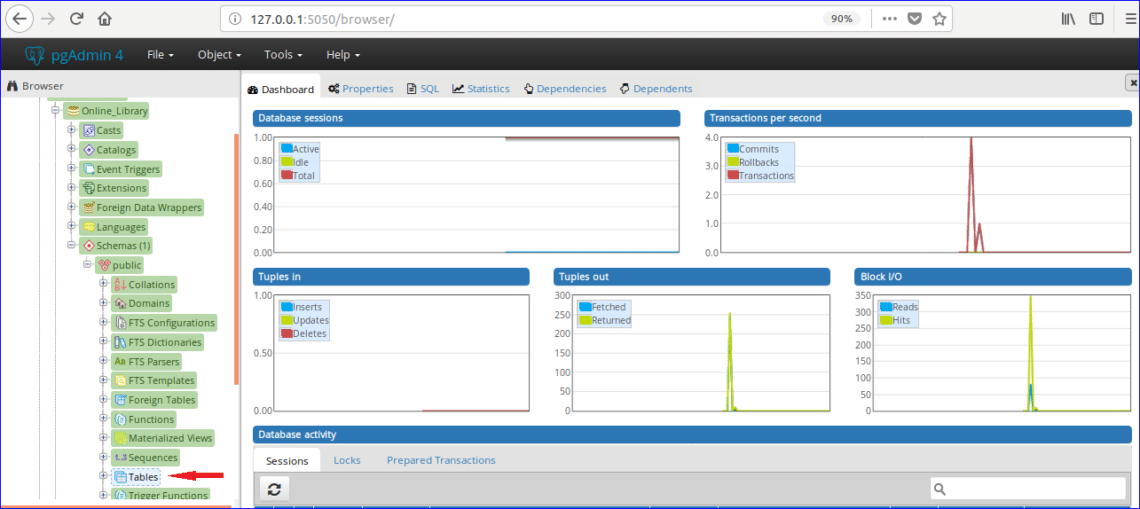Collapse the Schemas (1) node
The image size is (1140, 509).
click(x=72, y=245)
